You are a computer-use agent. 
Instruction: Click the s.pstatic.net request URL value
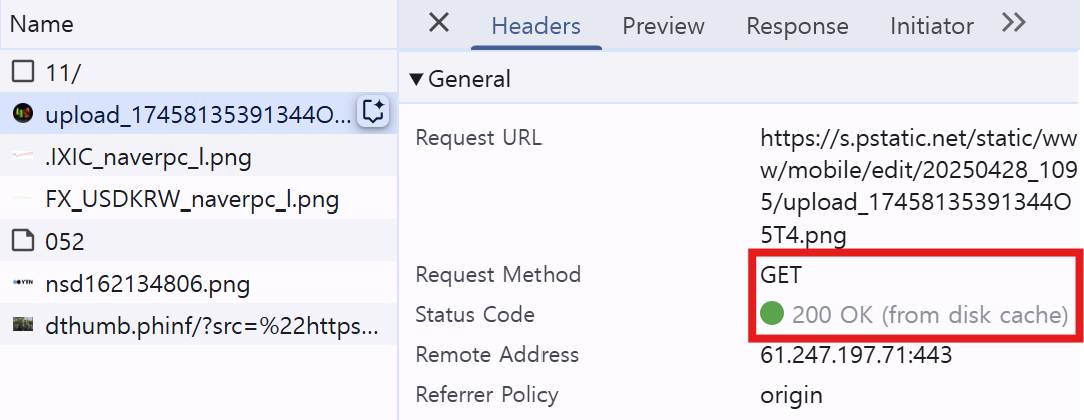pos(918,187)
